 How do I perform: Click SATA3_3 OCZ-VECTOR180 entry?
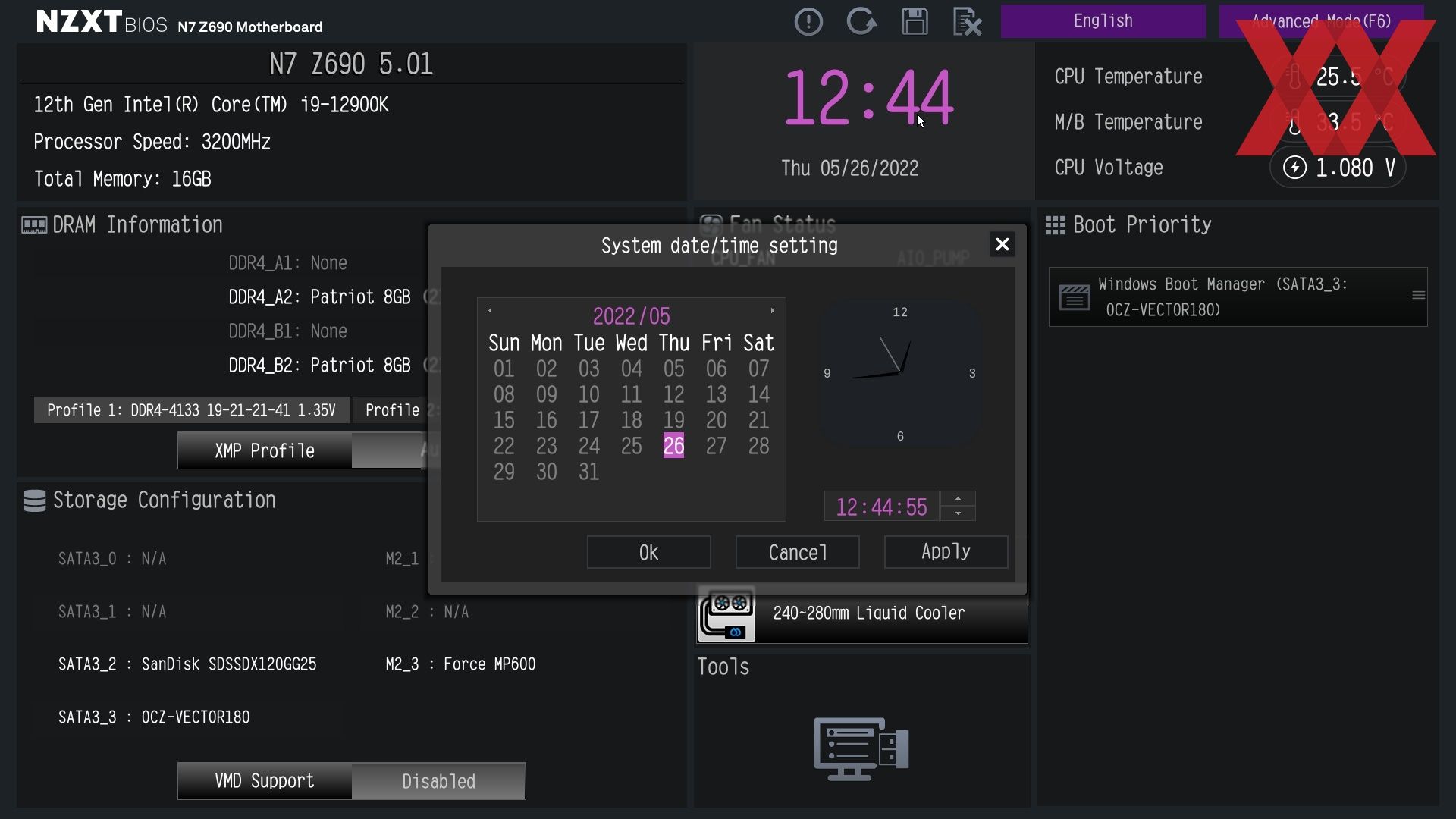click(x=154, y=717)
